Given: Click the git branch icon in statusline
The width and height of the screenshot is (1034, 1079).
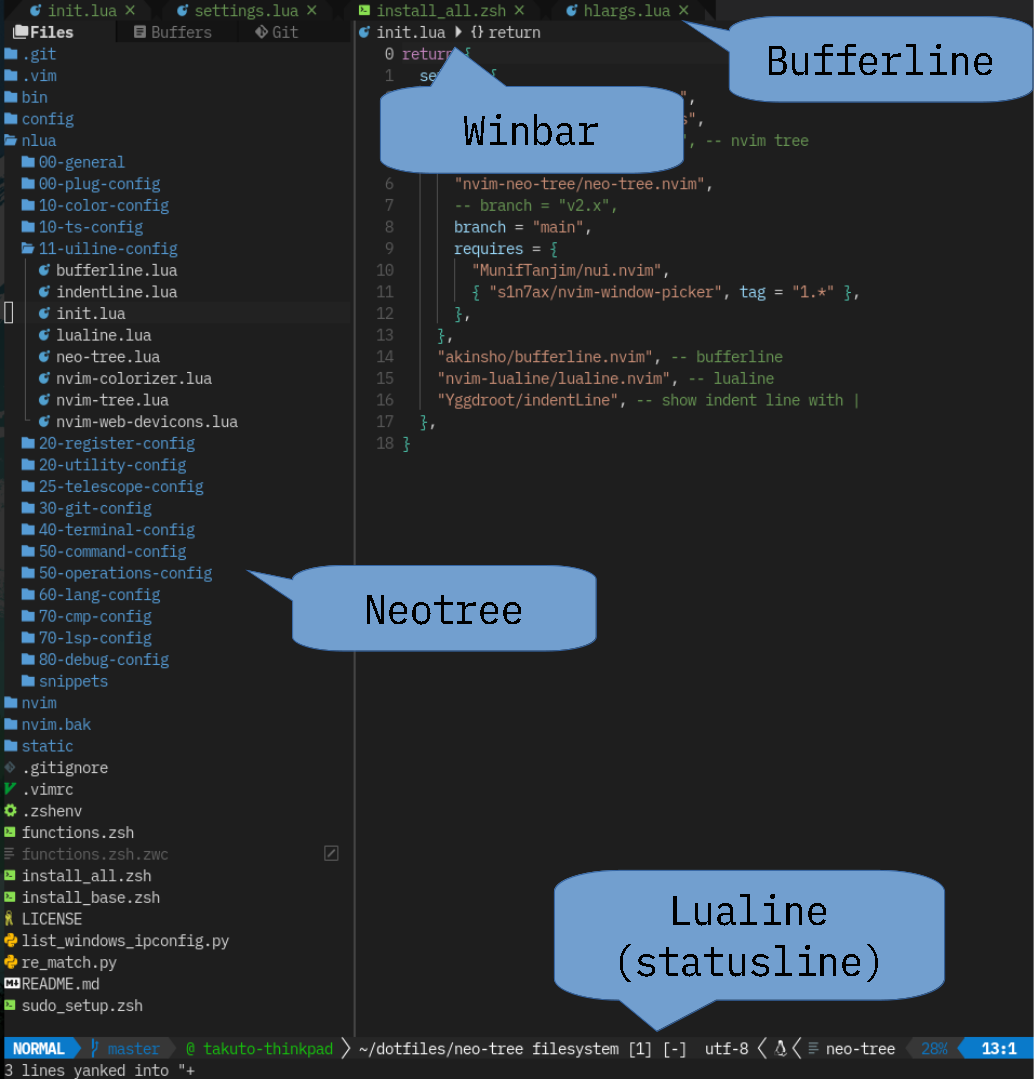Looking at the screenshot, I should pos(94,1048).
